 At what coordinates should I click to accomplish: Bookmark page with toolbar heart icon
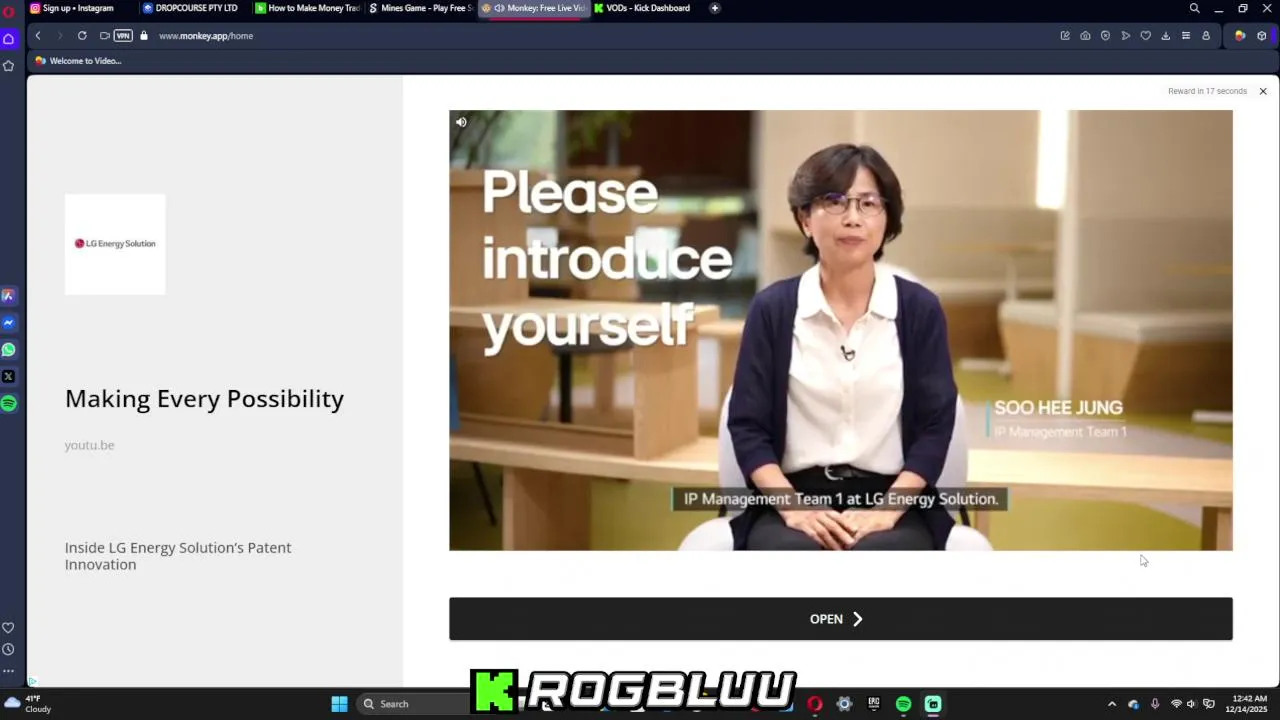click(x=1146, y=36)
